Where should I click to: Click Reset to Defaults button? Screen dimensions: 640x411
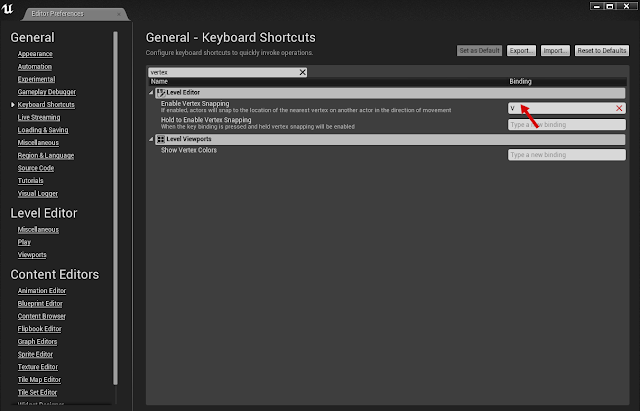602,51
